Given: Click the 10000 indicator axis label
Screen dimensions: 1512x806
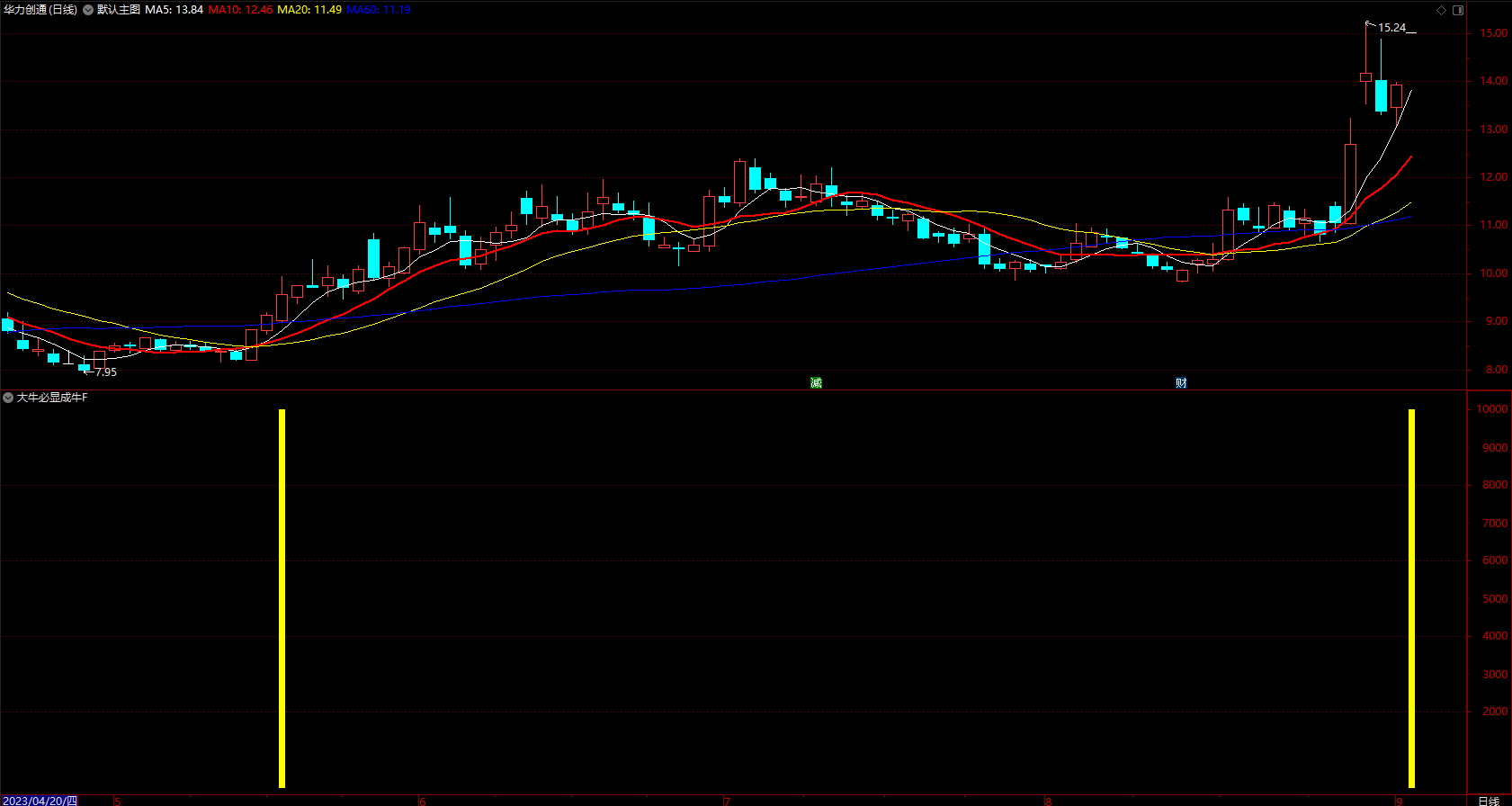Looking at the screenshot, I should (x=1492, y=409).
